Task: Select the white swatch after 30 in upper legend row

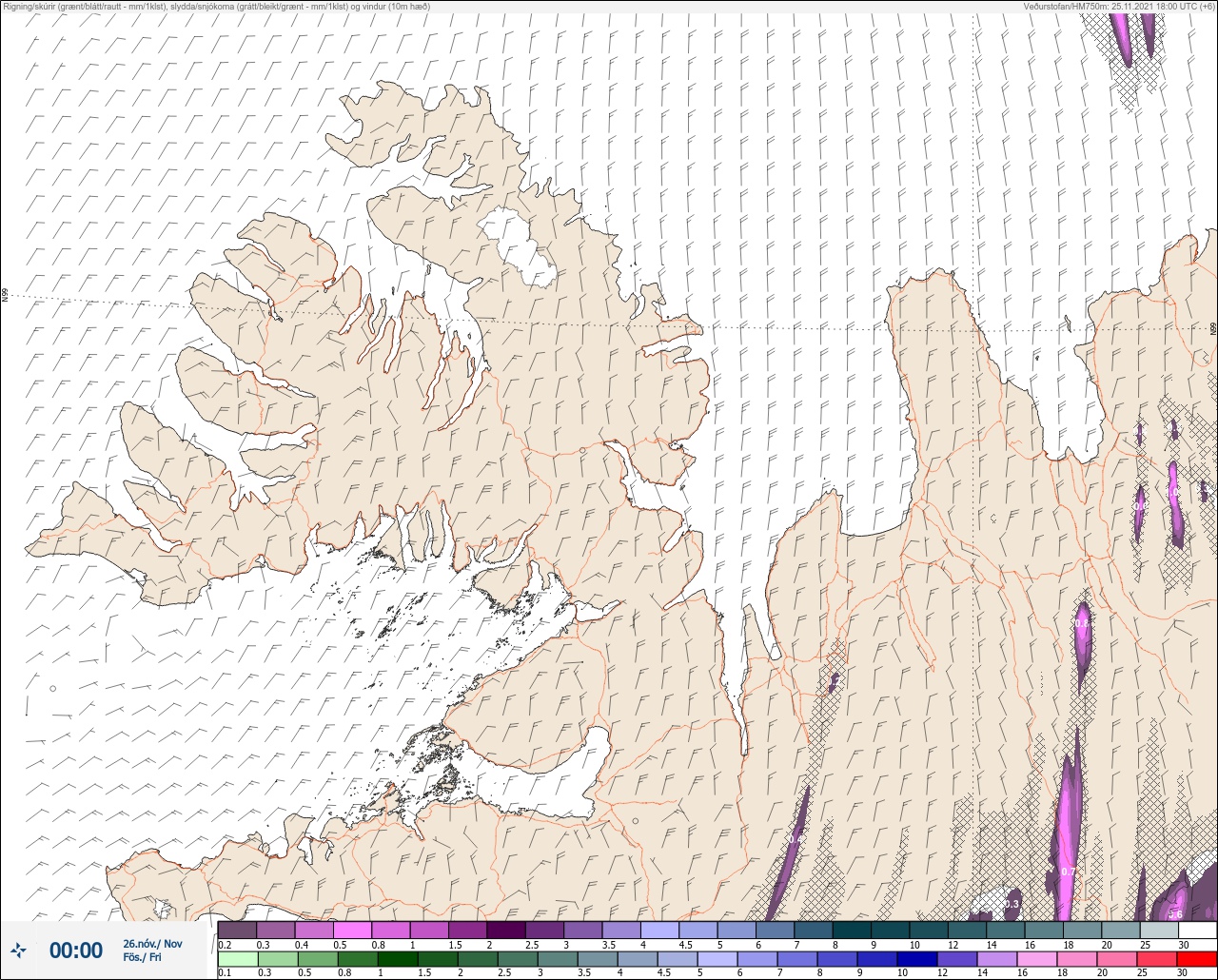Action: [x=1197, y=930]
